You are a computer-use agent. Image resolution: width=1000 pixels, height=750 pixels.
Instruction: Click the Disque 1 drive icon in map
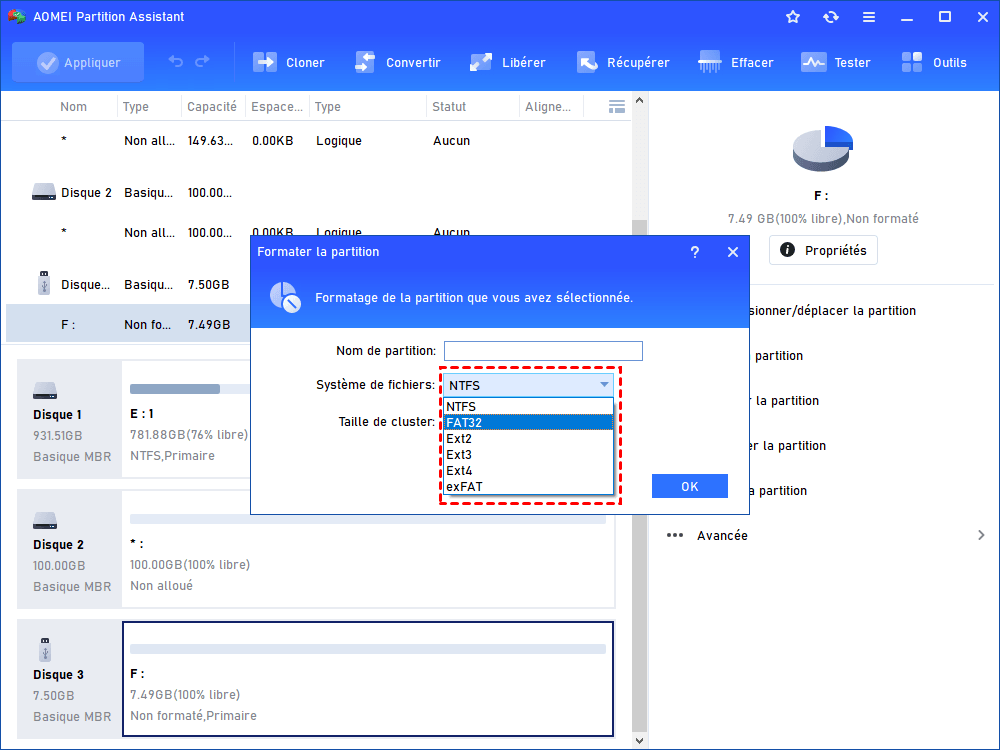45,390
